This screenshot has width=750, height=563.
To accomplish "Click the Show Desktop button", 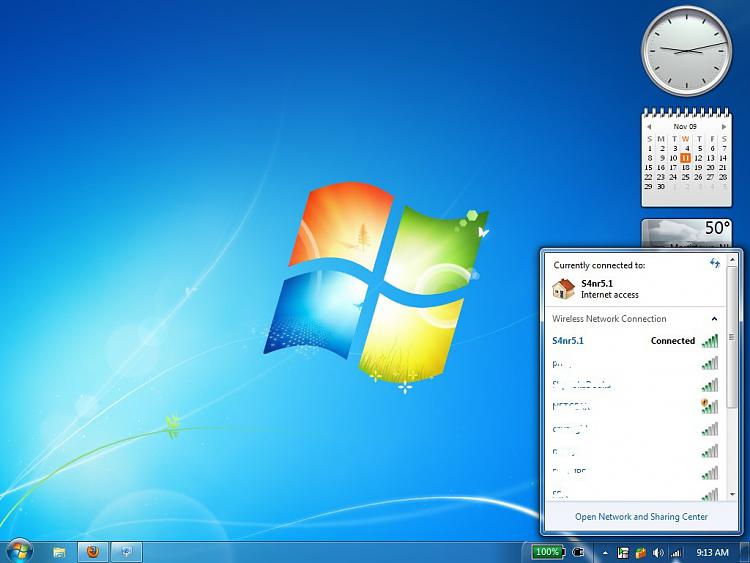I will pyautogui.click(x=745, y=552).
